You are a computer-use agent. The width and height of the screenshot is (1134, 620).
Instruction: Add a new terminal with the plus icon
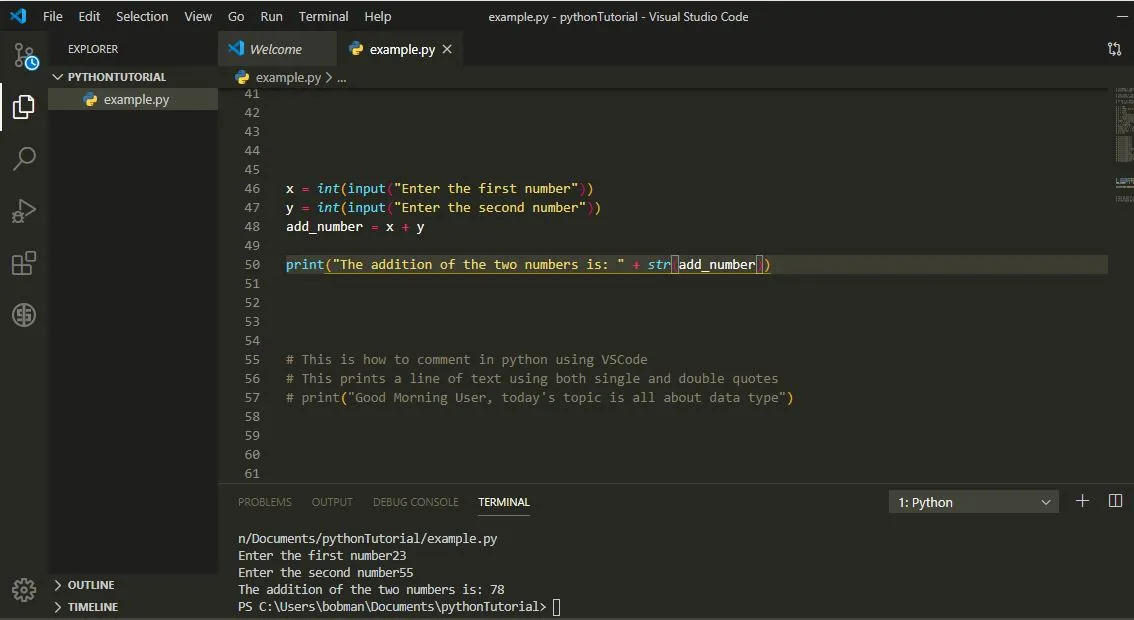pyautogui.click(x=1082, y=501)
